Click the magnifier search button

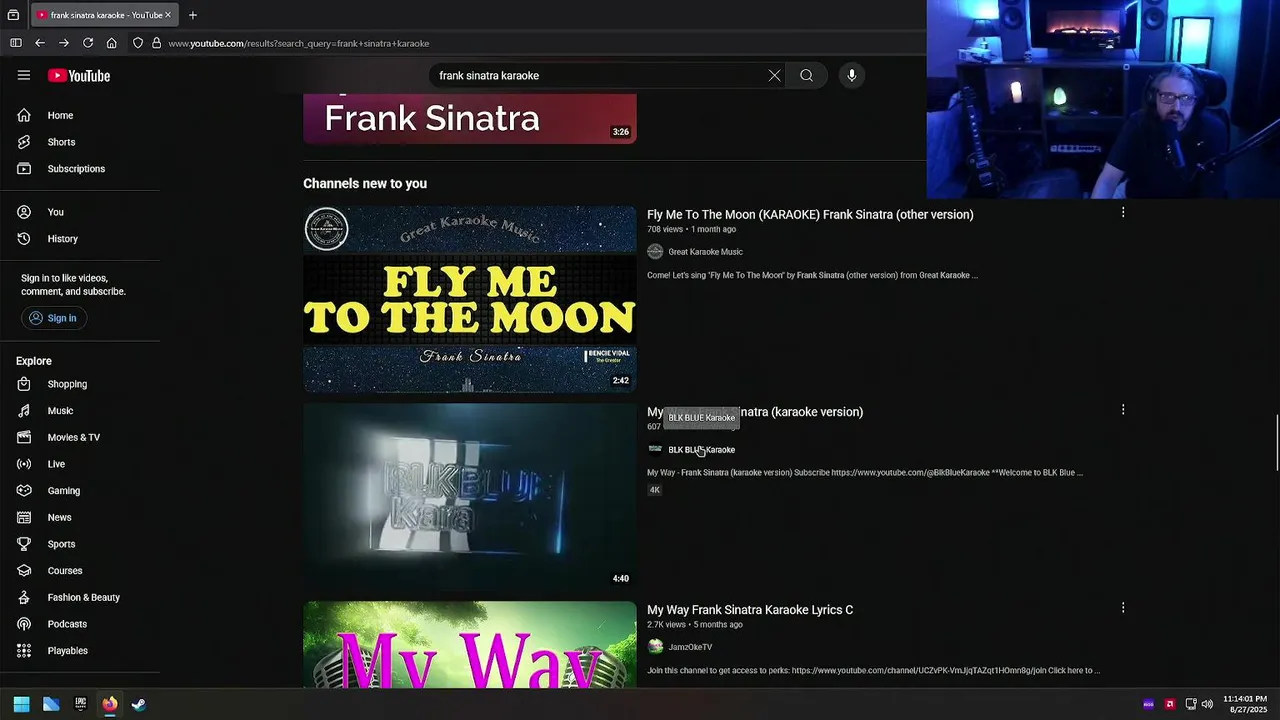[x=806, y=75]
